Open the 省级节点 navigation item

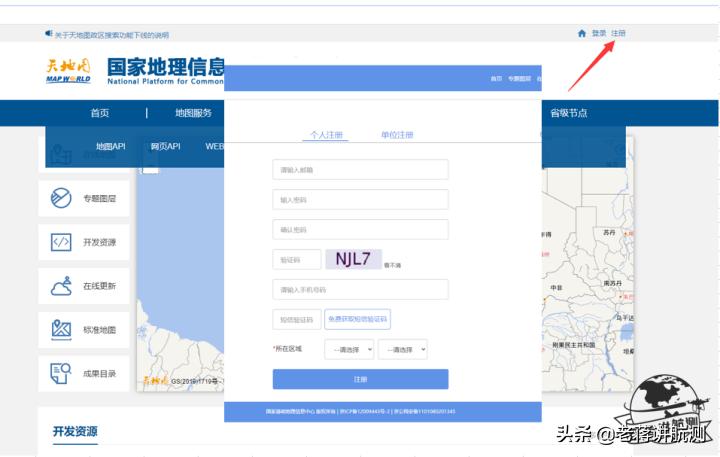[x=568, y=113]
